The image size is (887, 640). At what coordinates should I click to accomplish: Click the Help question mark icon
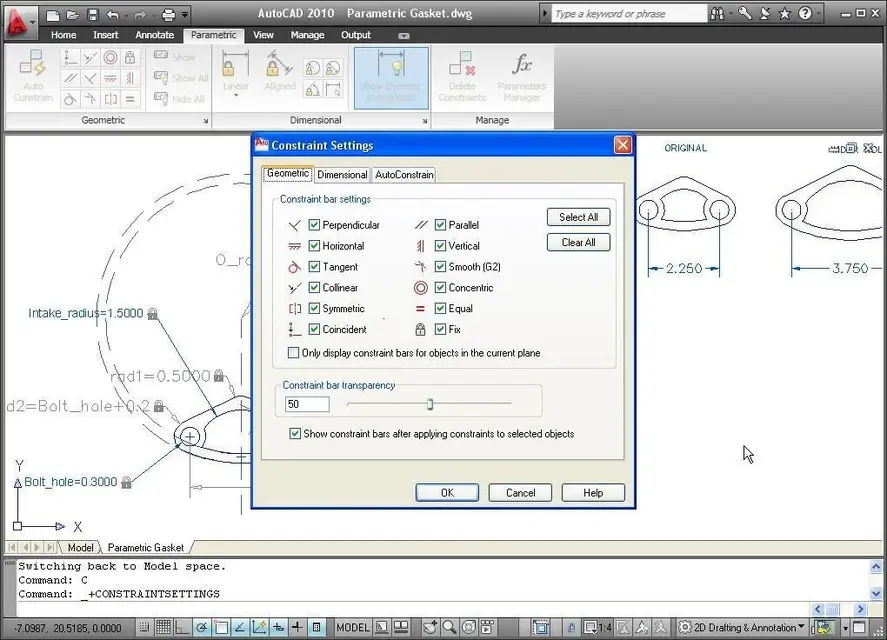coord(805,14)
